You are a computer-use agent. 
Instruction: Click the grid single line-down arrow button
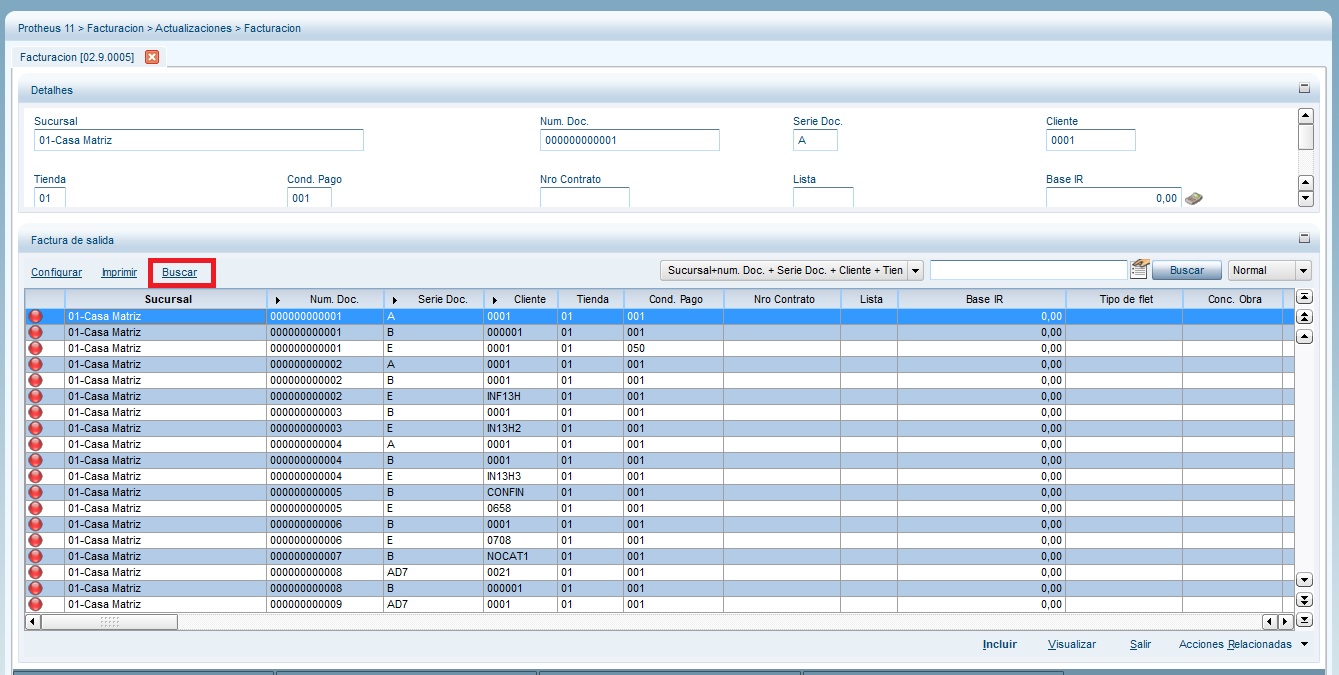tap(1304, 580)
